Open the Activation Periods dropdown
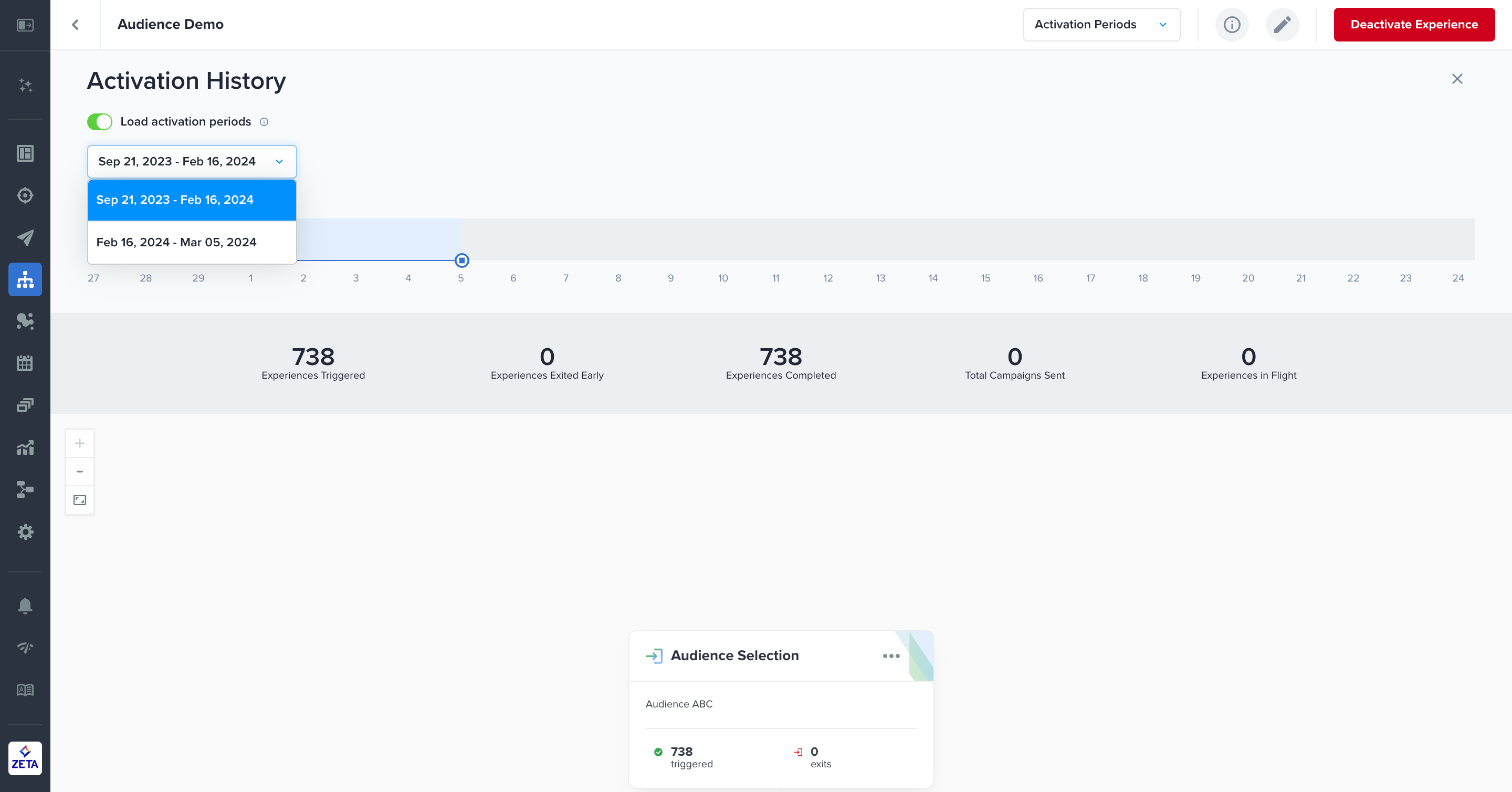 point(1101,25)
